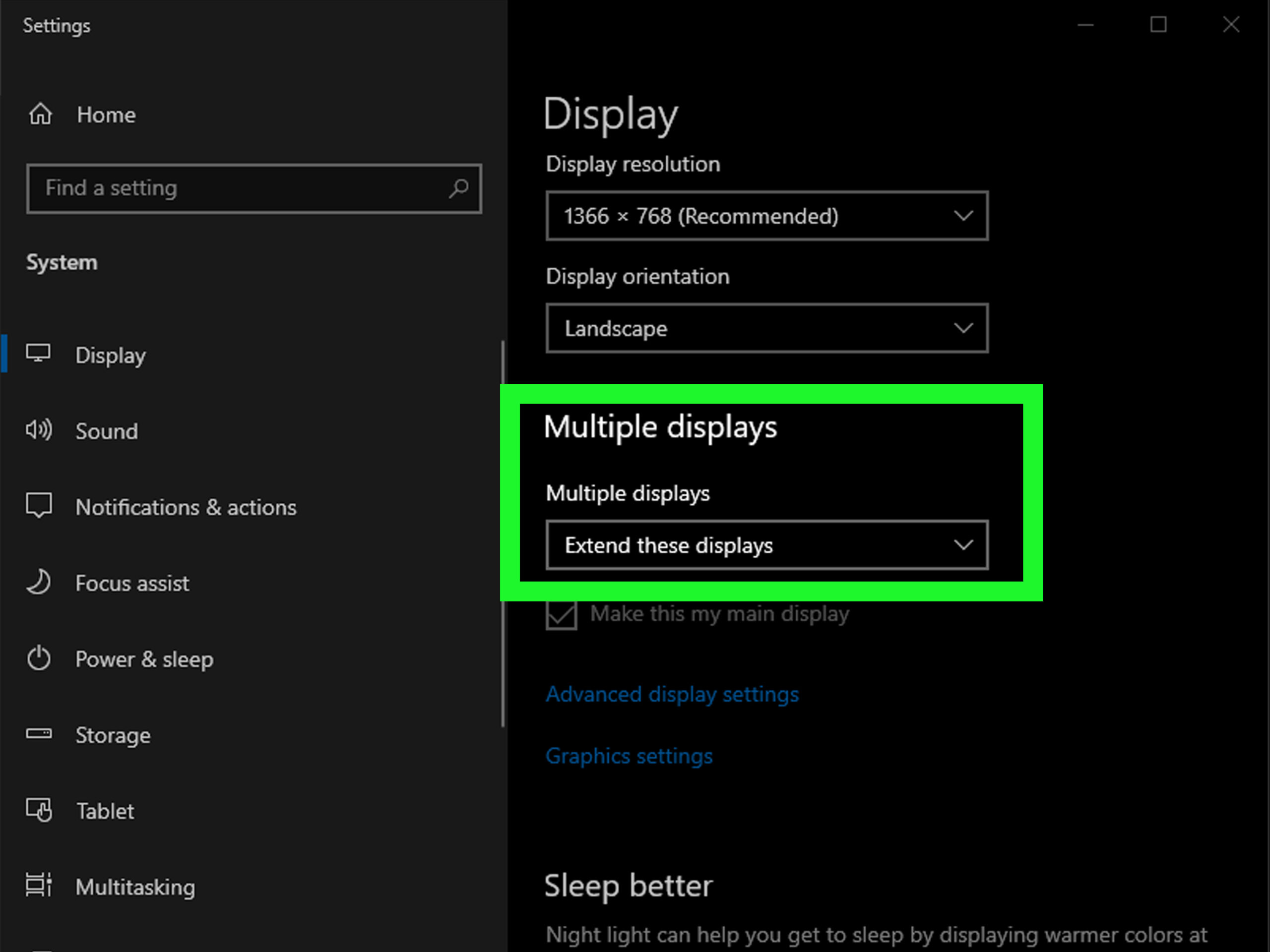Click the Storage drive icon

pos(39,733)
